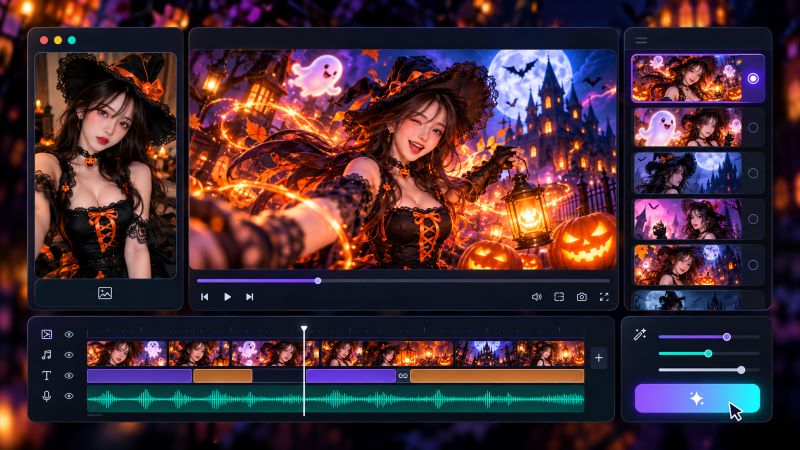Select the microphone voice track icon
The image size is (800, 450).
[x=46, y=396]
